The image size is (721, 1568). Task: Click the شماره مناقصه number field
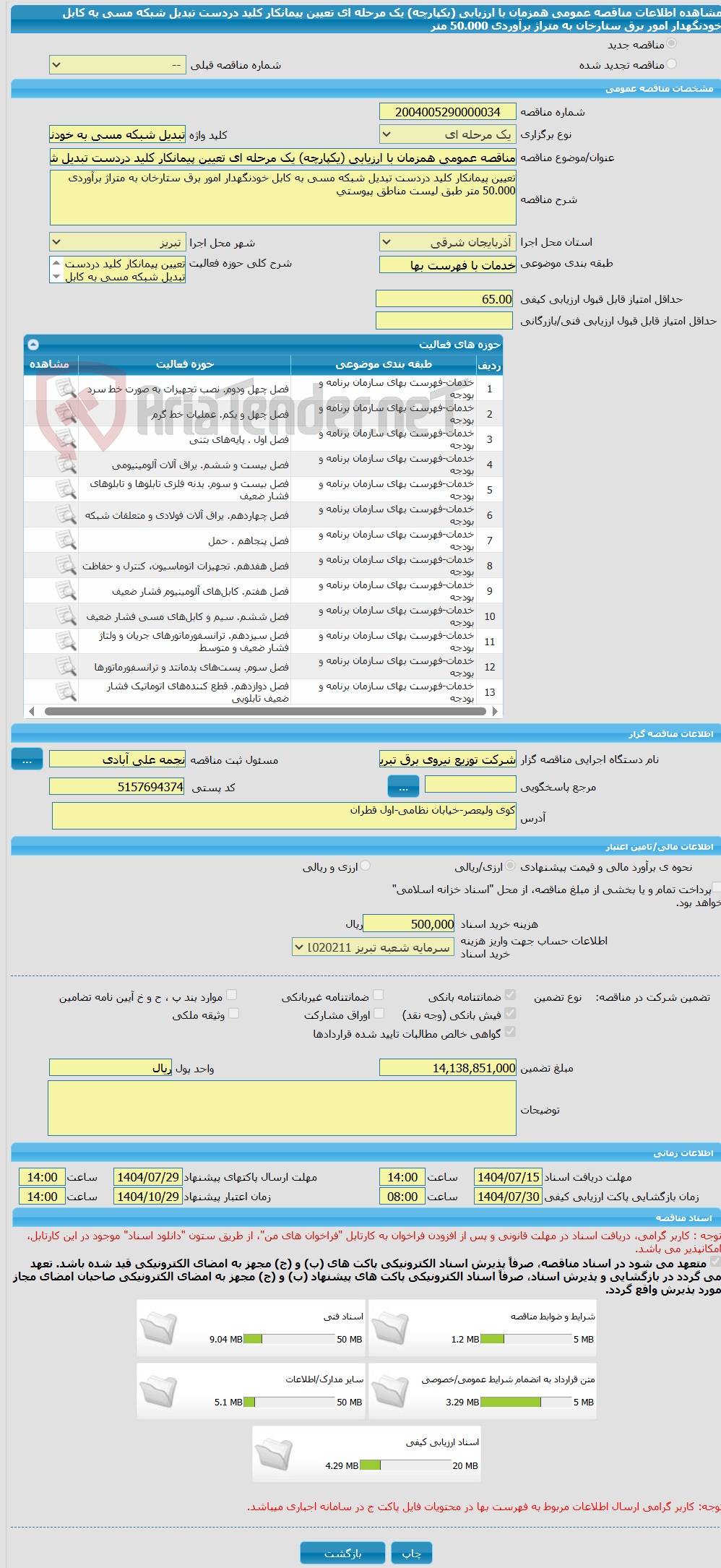click(x=447, y=111)
